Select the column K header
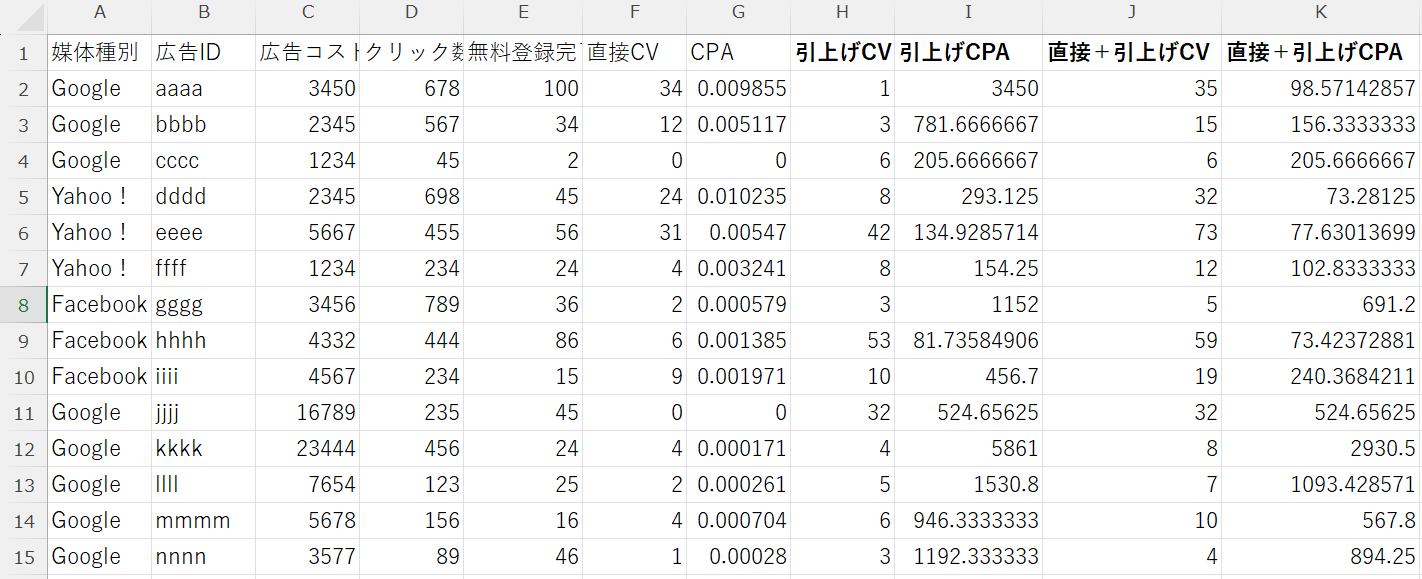Image resolution: width=1422 pixels, height=579 pixels. [x=1320, y=13]
